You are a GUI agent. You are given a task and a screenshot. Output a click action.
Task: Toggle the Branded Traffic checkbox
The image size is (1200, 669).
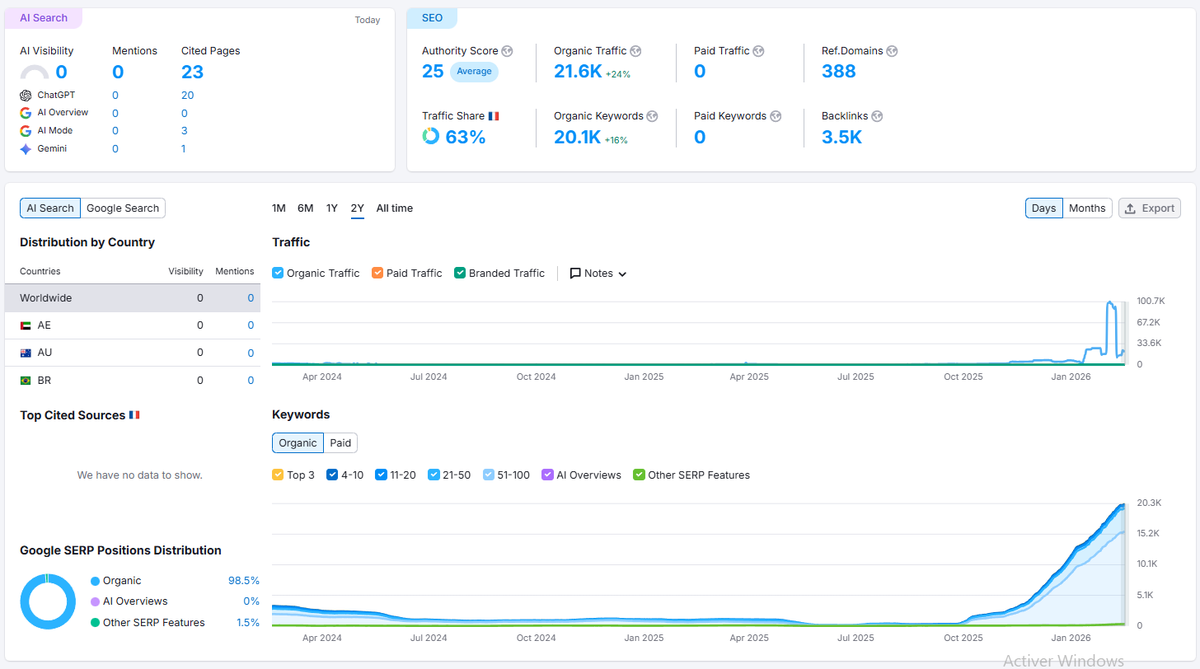point(460,273)
